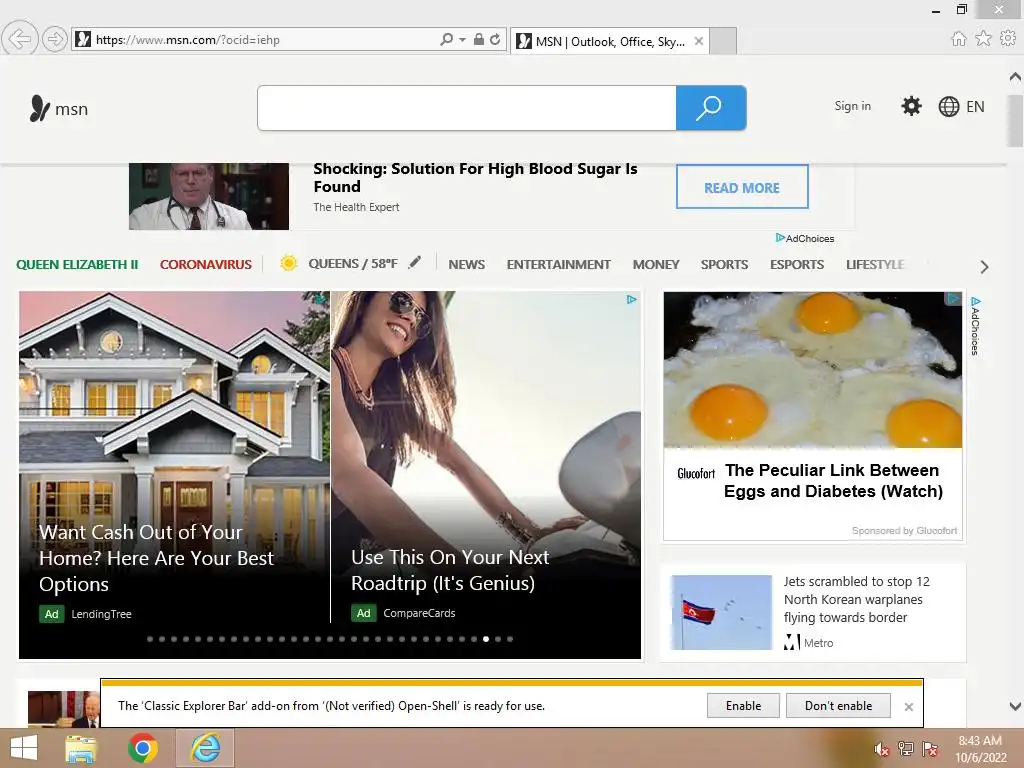
Task: Click the muted speaker tray icon
Action: coord(882,749)
